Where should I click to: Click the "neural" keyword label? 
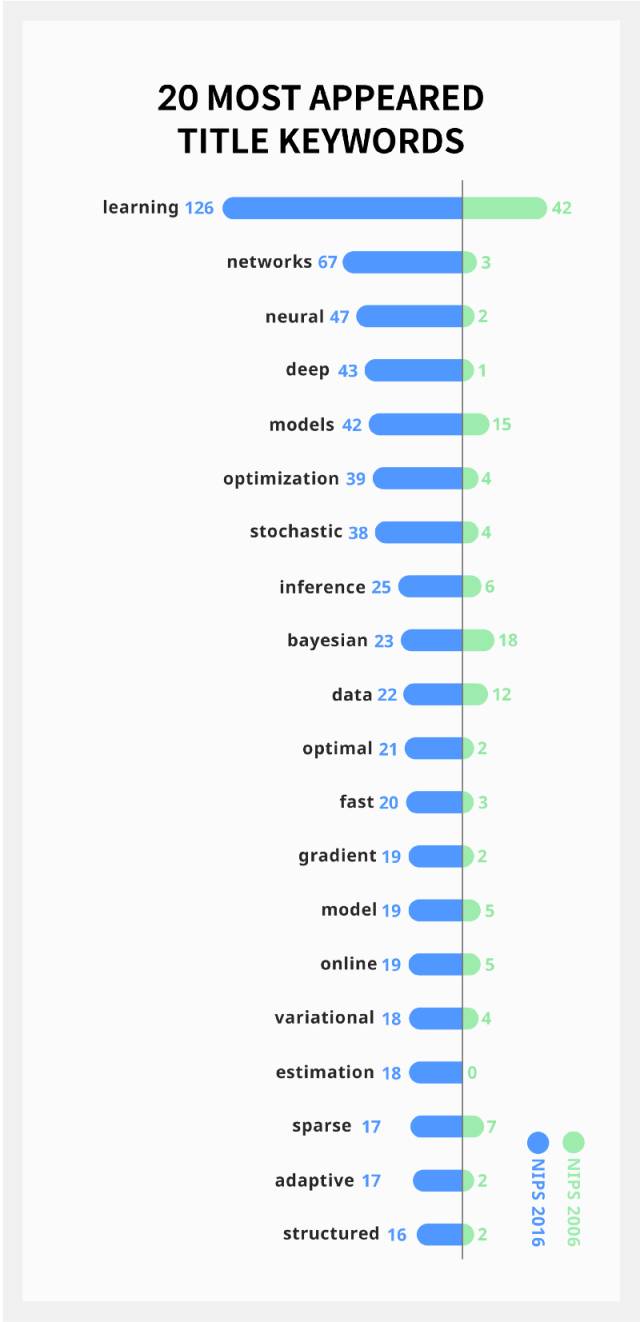coord(294,316)
